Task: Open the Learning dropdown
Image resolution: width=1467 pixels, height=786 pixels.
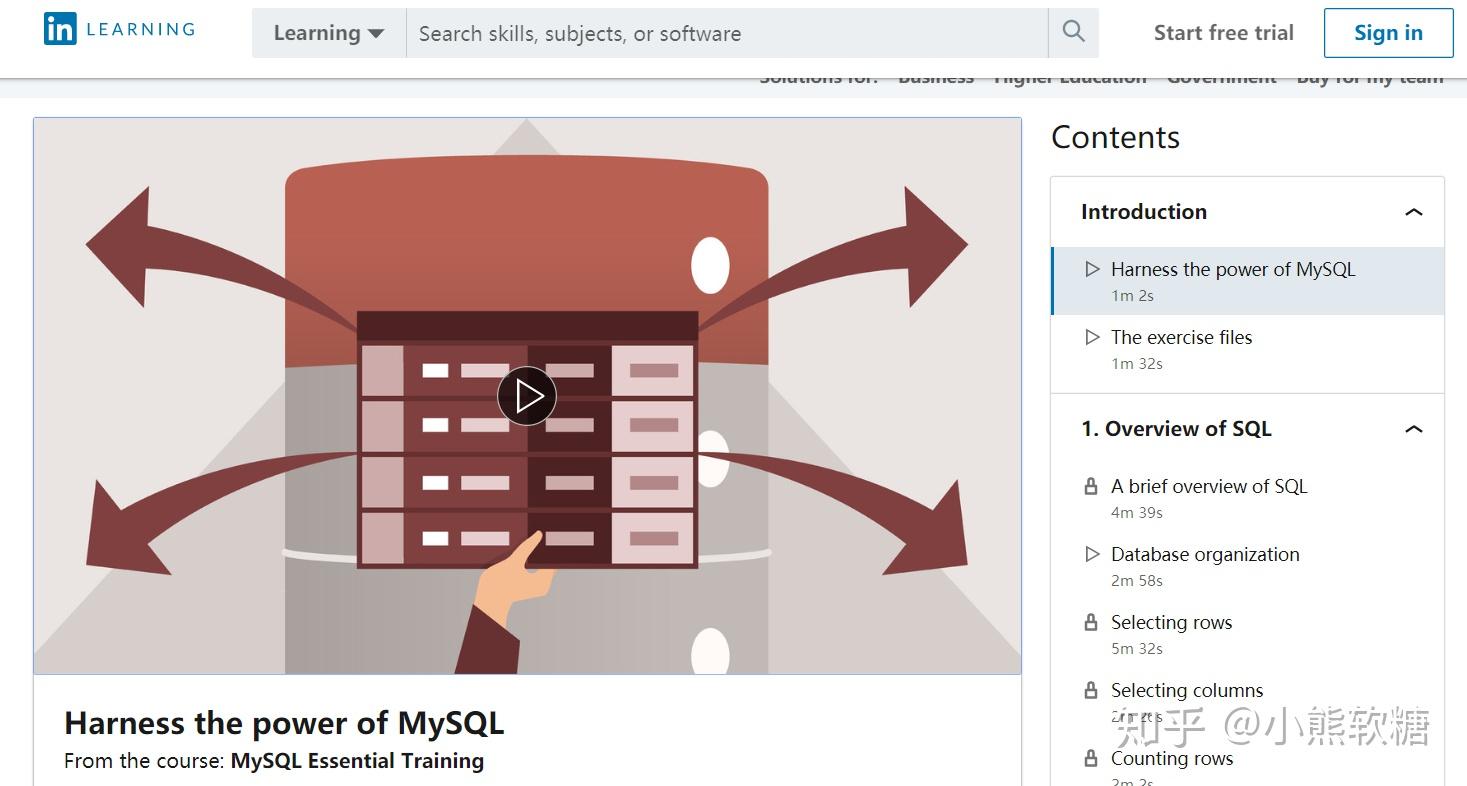Action: (327, 31)
